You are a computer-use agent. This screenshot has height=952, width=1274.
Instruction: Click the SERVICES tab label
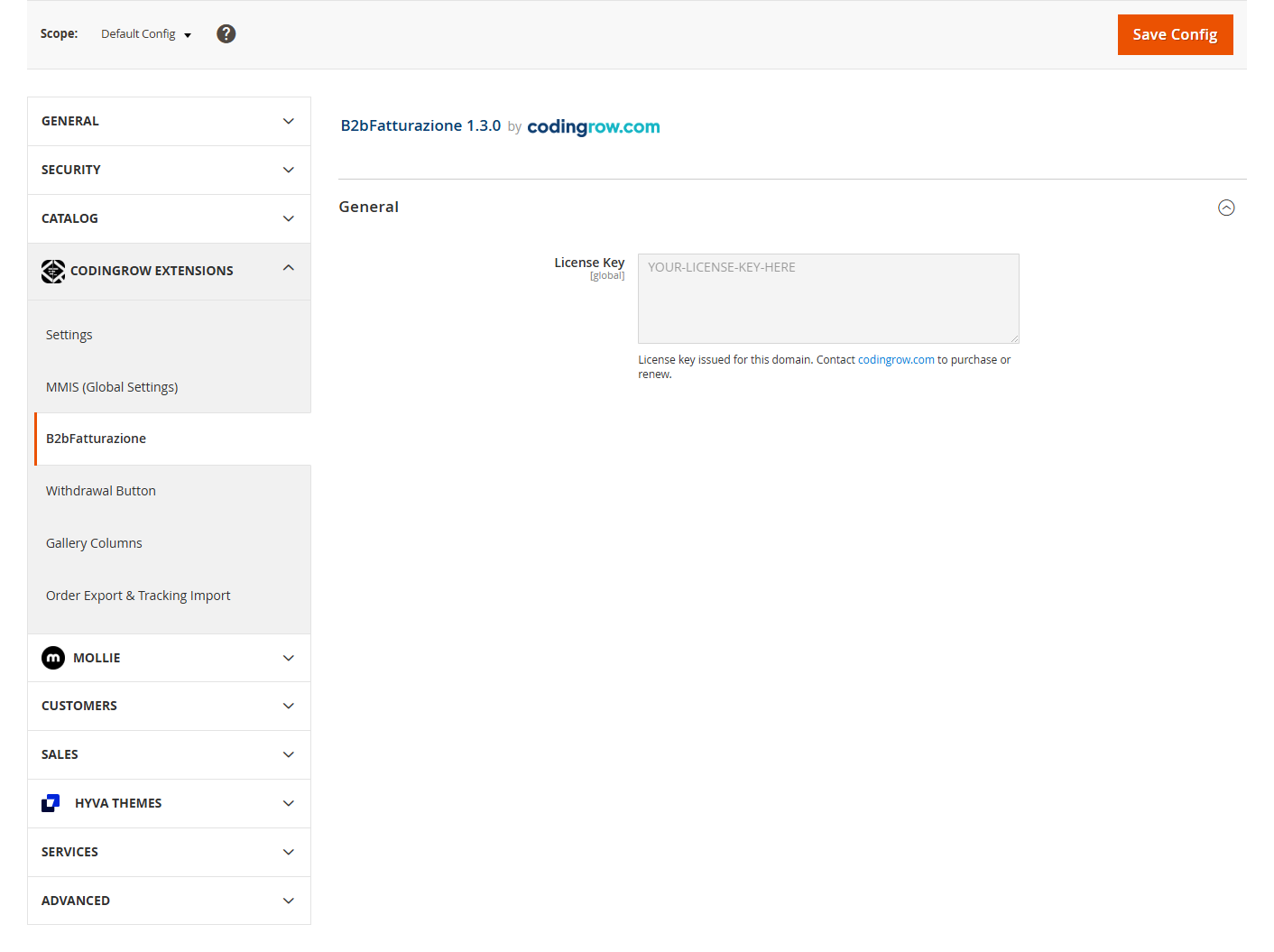pos(69,852)
